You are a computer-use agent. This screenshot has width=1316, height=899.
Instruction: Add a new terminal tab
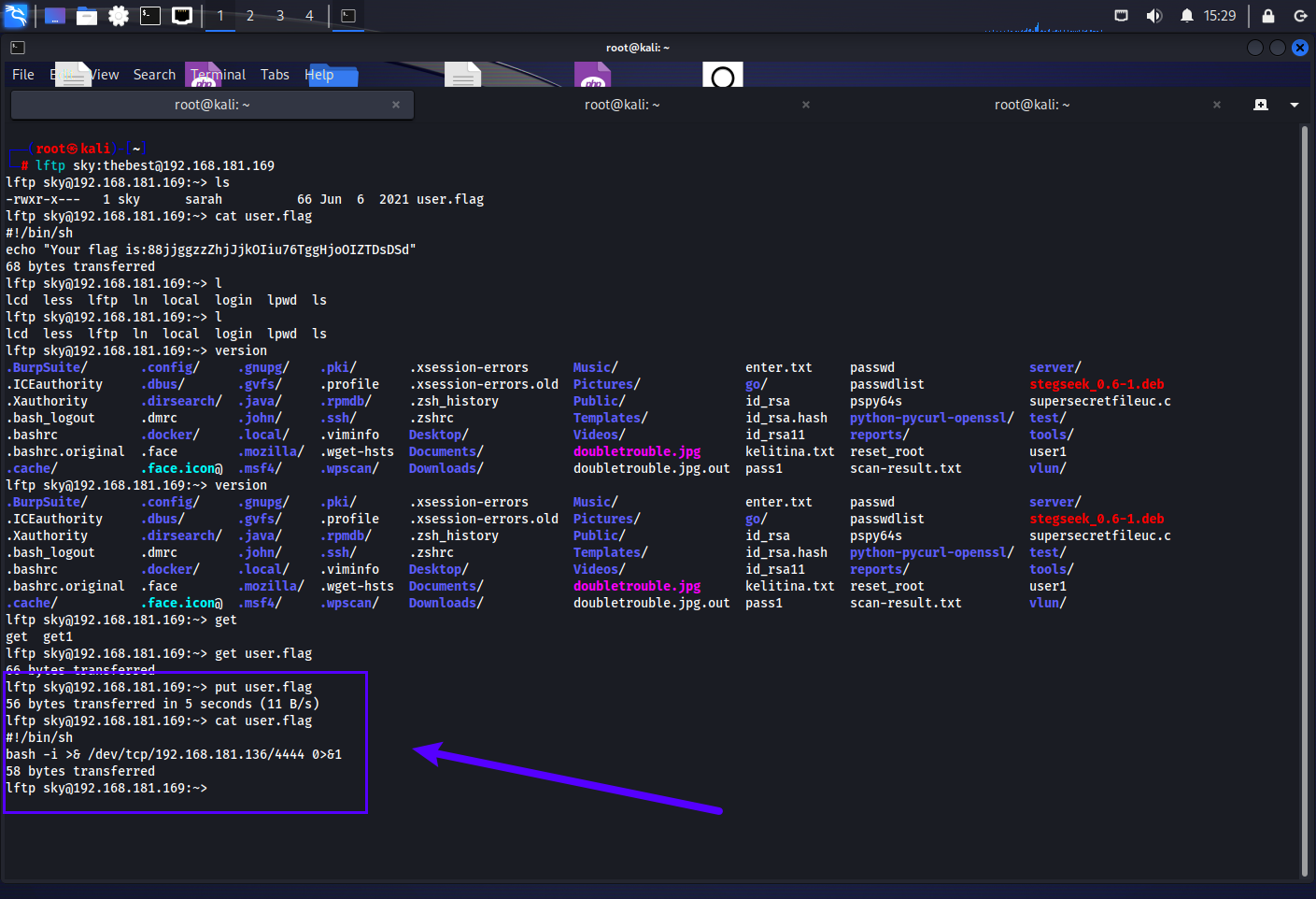point(1261,105)
